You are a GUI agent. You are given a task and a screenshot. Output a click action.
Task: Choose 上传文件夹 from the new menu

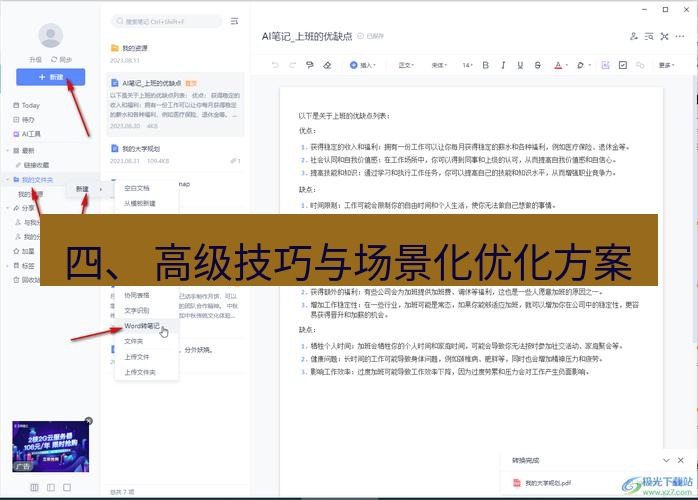click(140, 372)
